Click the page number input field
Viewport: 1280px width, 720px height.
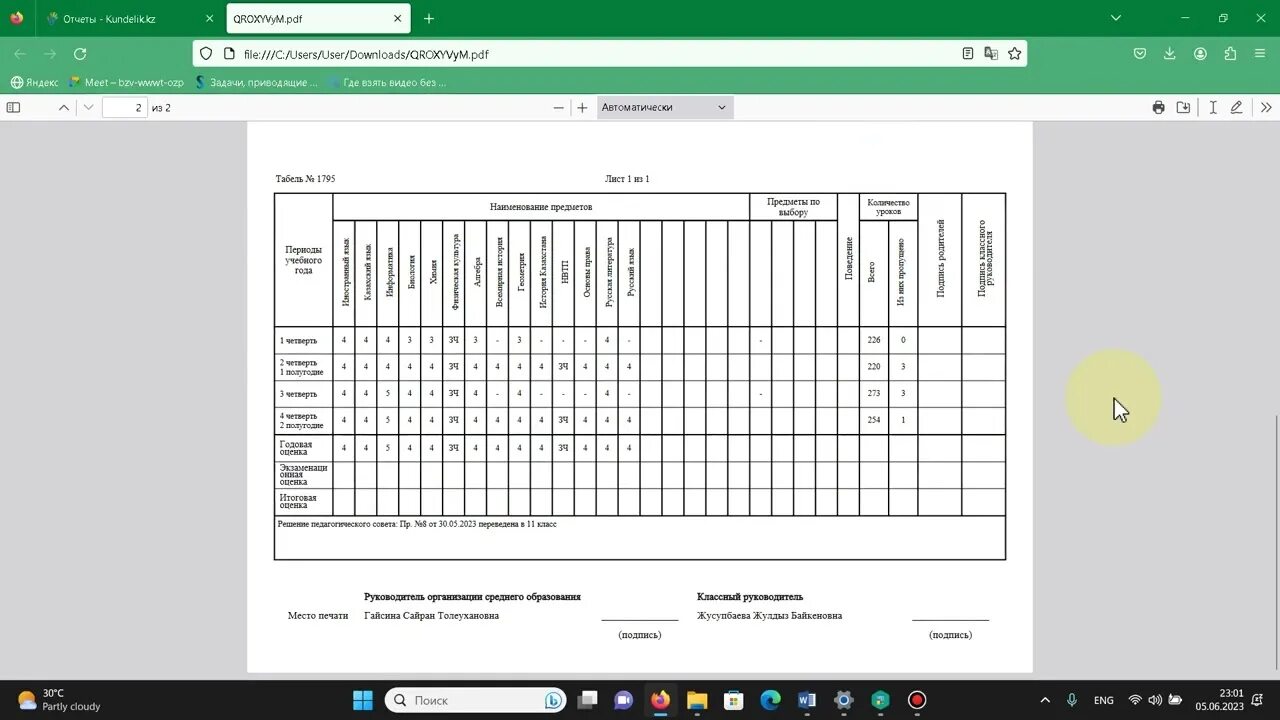coord(125,107)
